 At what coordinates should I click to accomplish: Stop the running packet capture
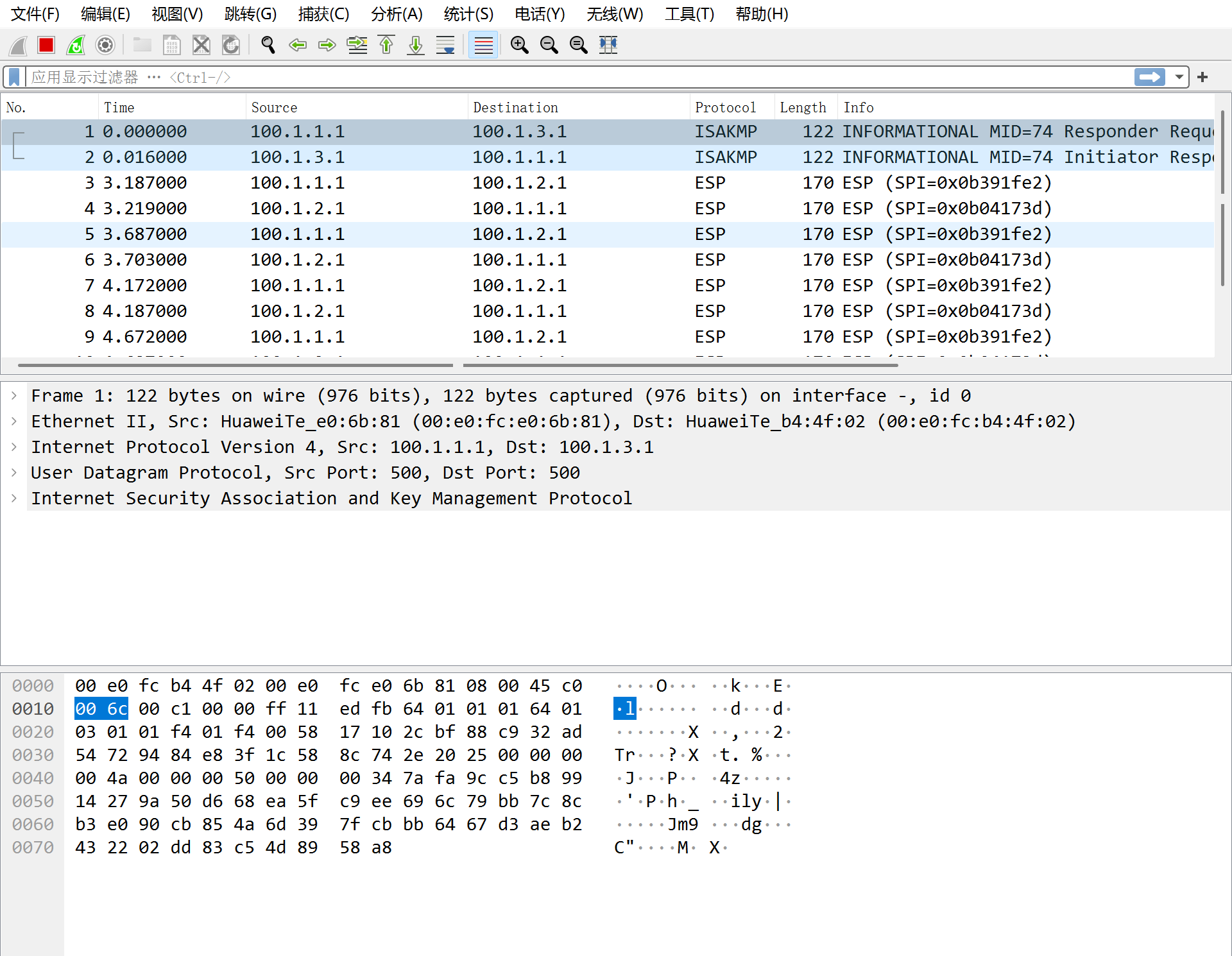(x=46, y=45)
